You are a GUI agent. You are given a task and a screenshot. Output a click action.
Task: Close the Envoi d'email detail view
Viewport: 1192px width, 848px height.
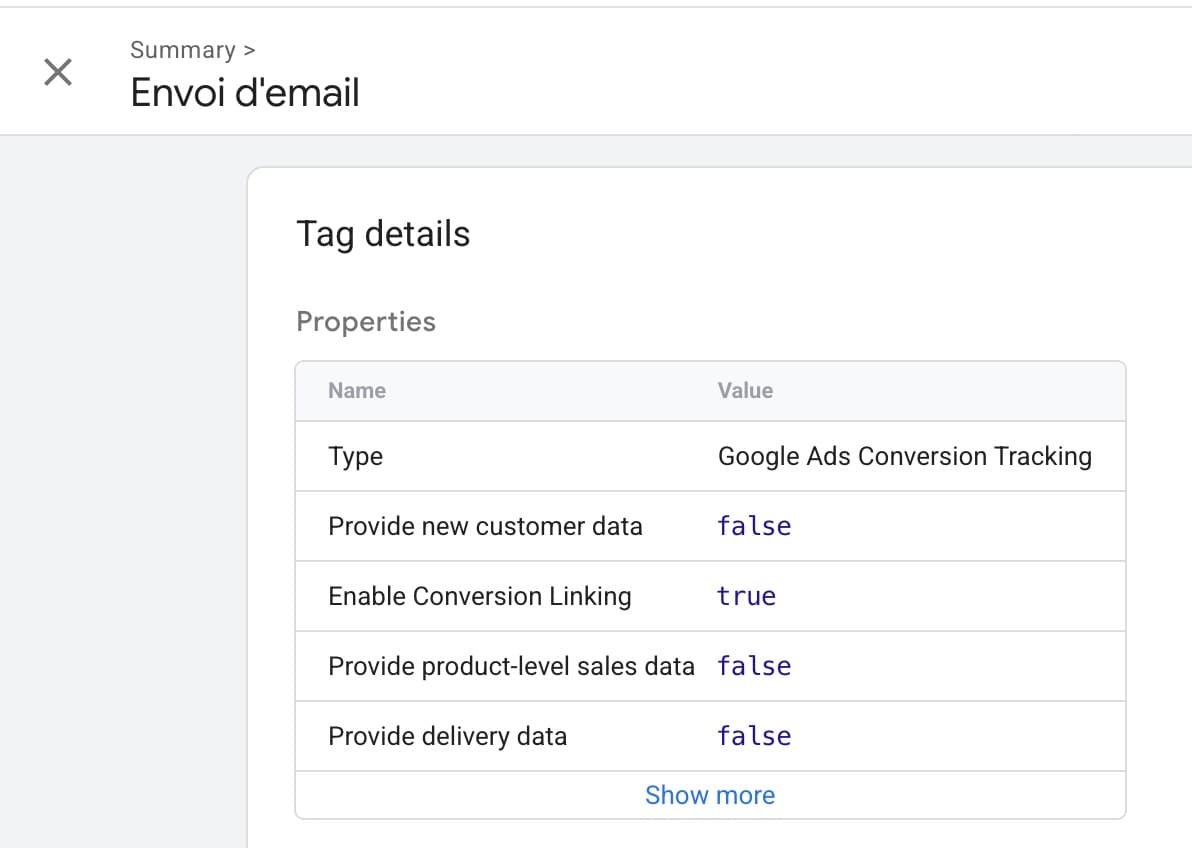[x=57, y=71]
